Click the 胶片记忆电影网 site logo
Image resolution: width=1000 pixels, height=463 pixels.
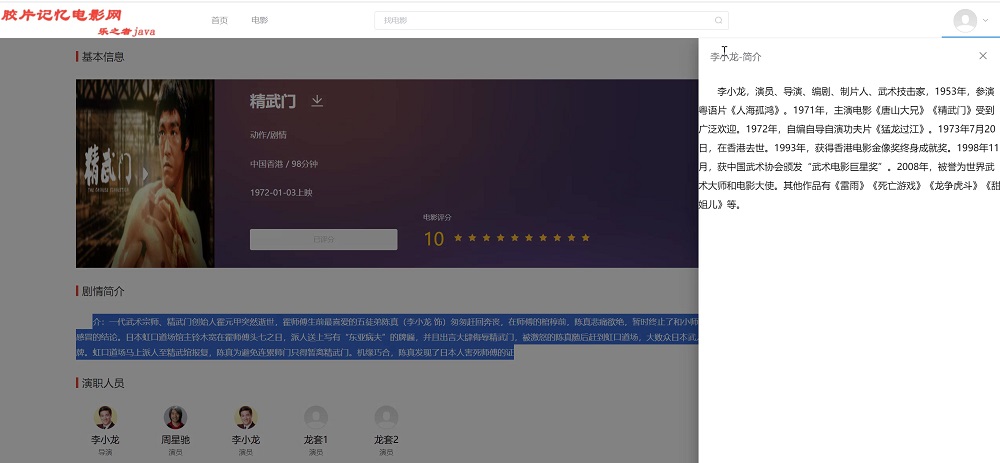62,20
